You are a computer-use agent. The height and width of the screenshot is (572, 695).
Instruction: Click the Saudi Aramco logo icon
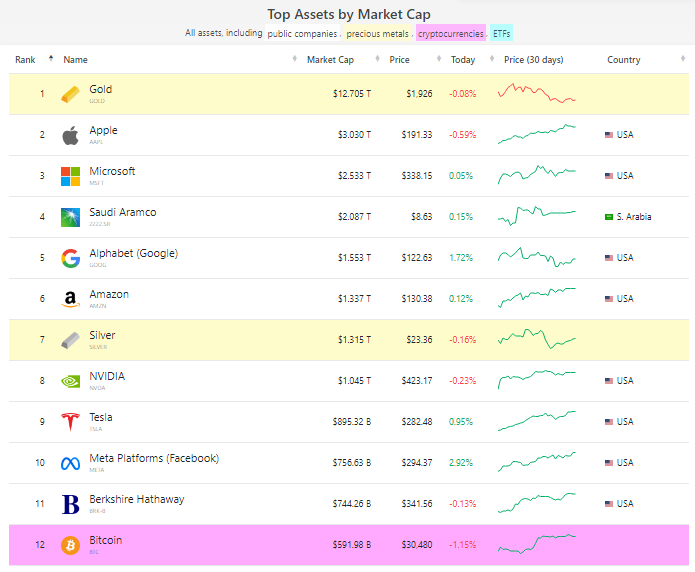[70, 217]
